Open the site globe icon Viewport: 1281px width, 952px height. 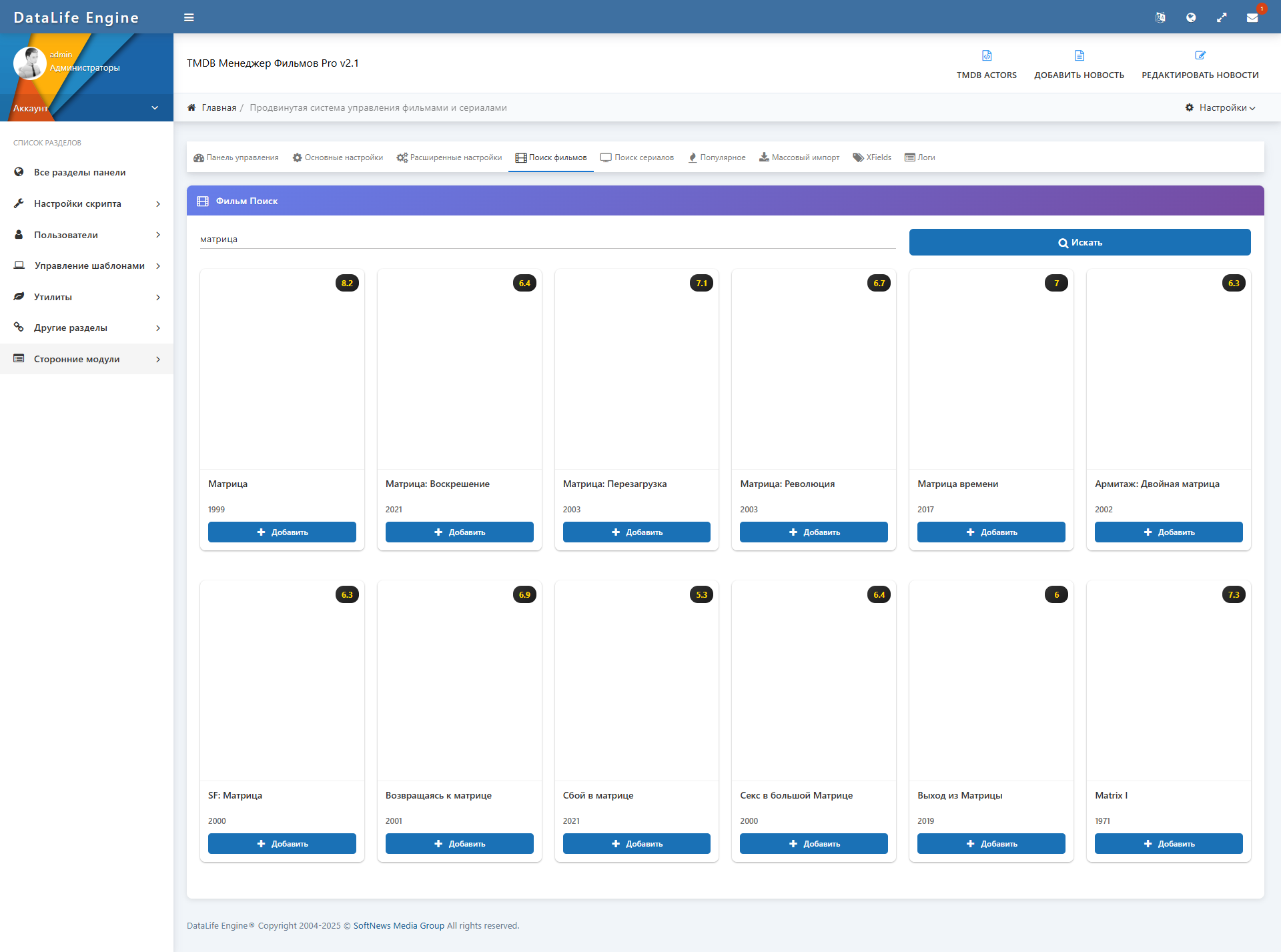1191,18
